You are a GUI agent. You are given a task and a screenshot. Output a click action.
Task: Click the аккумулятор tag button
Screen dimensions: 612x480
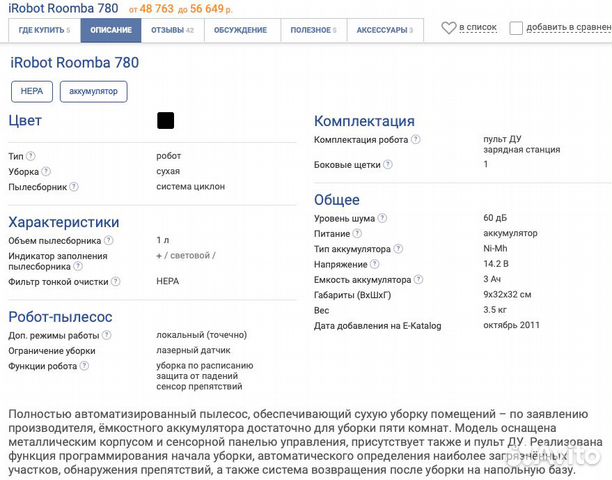pos(94,91)
